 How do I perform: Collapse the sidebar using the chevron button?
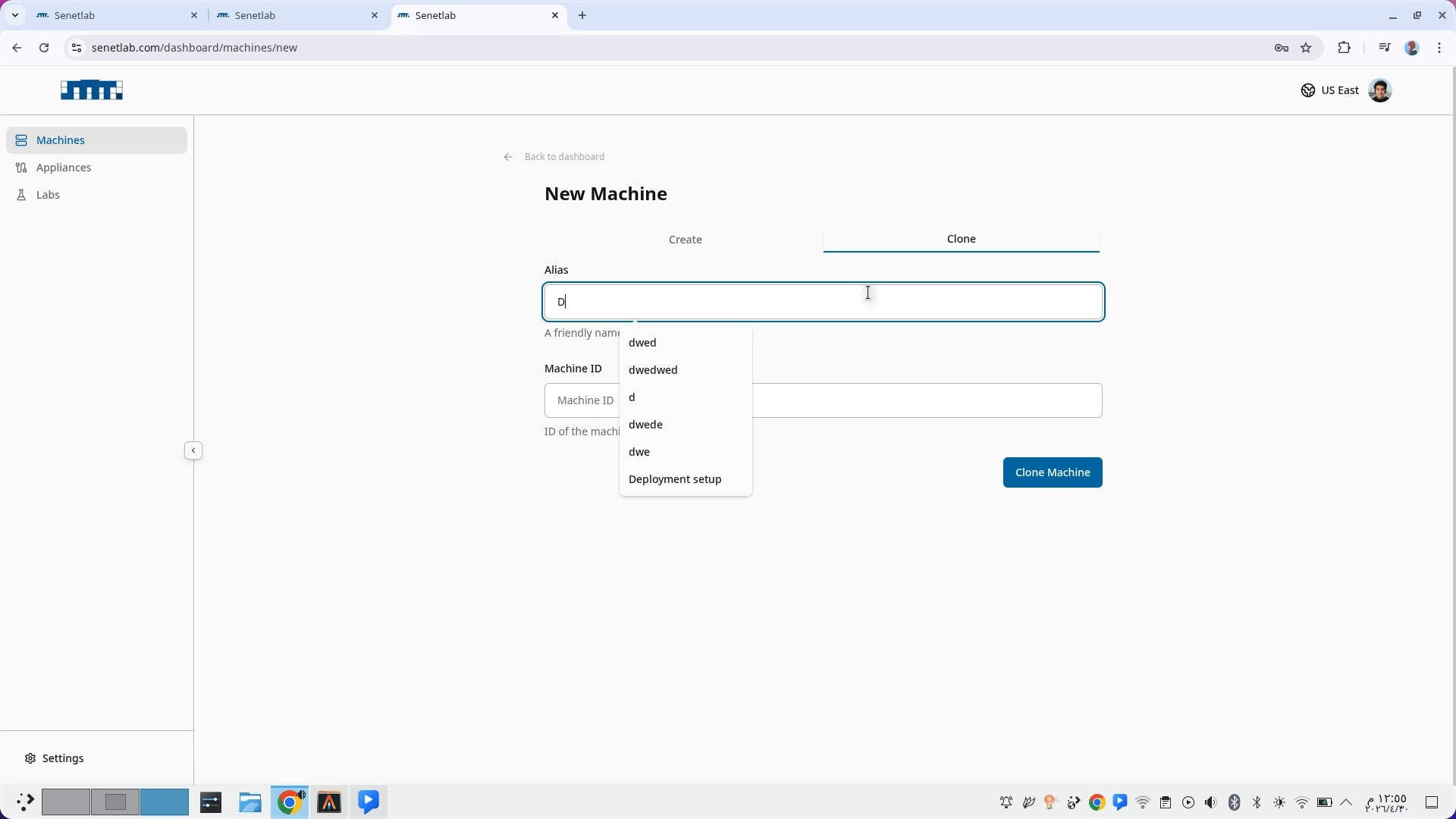[193, 450]
